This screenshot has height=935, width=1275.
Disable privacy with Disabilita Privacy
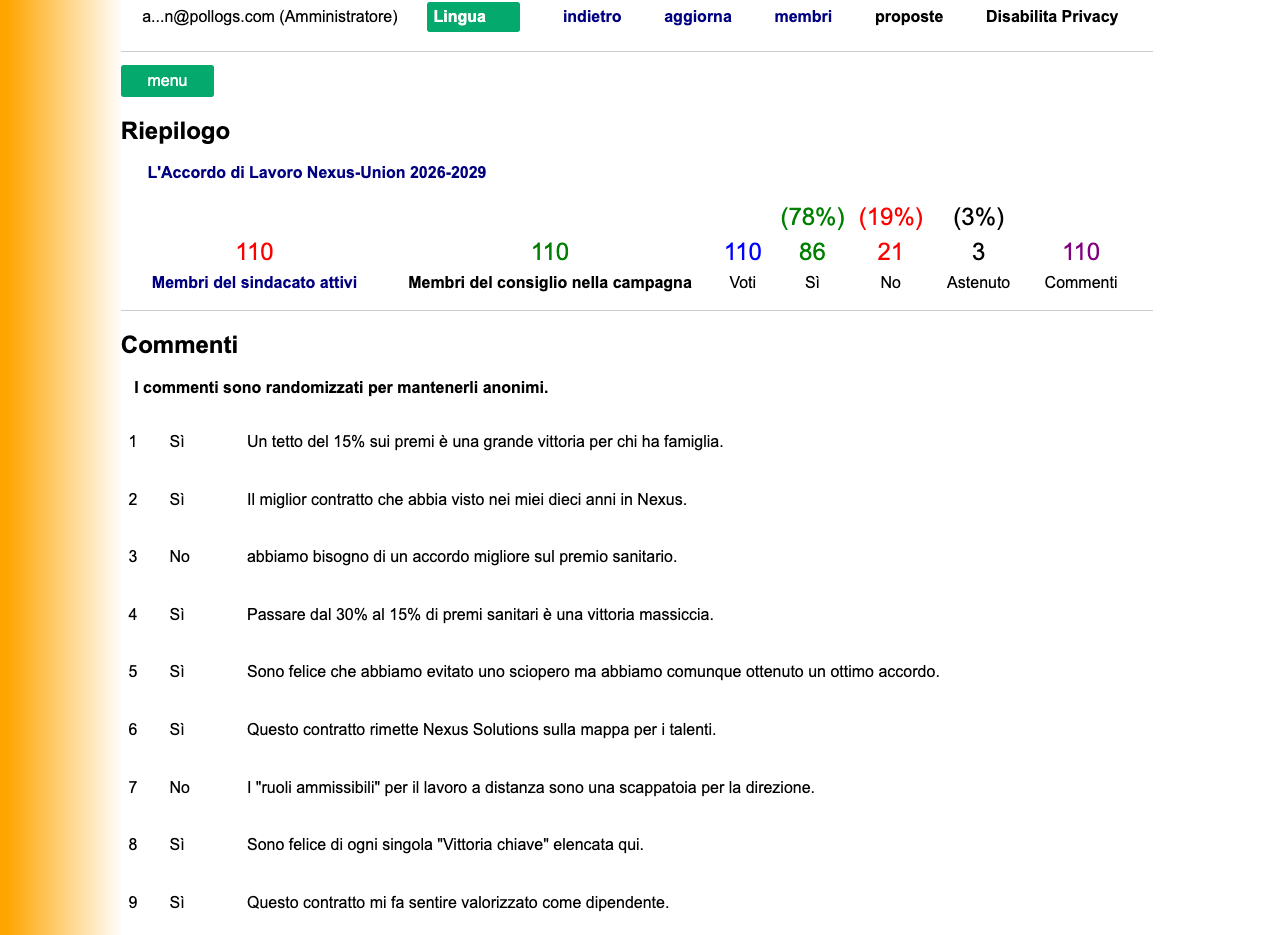pyautogui.click(x=1052, y=16)
